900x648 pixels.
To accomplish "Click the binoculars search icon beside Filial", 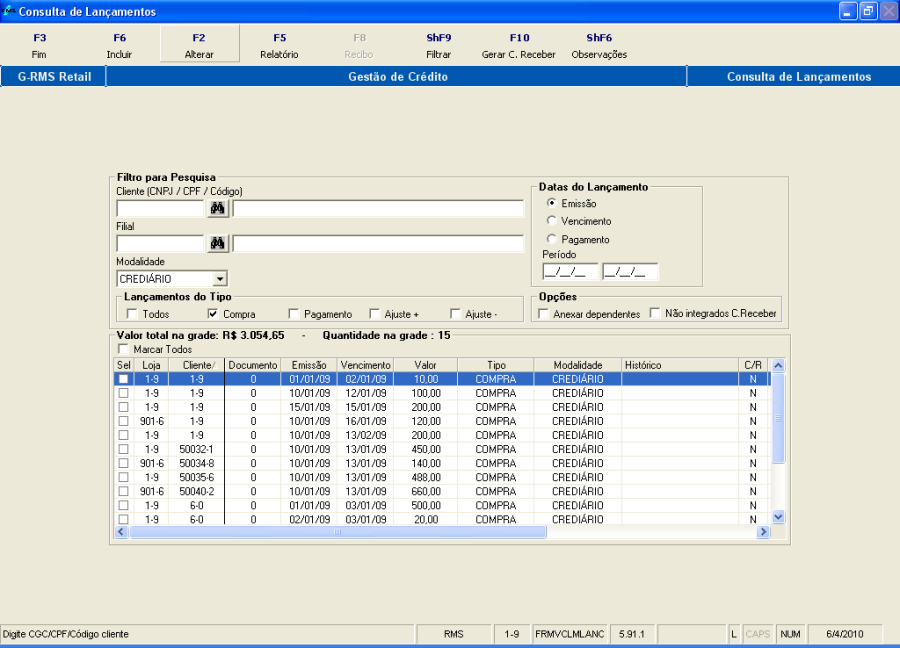I will pos(218,244).
